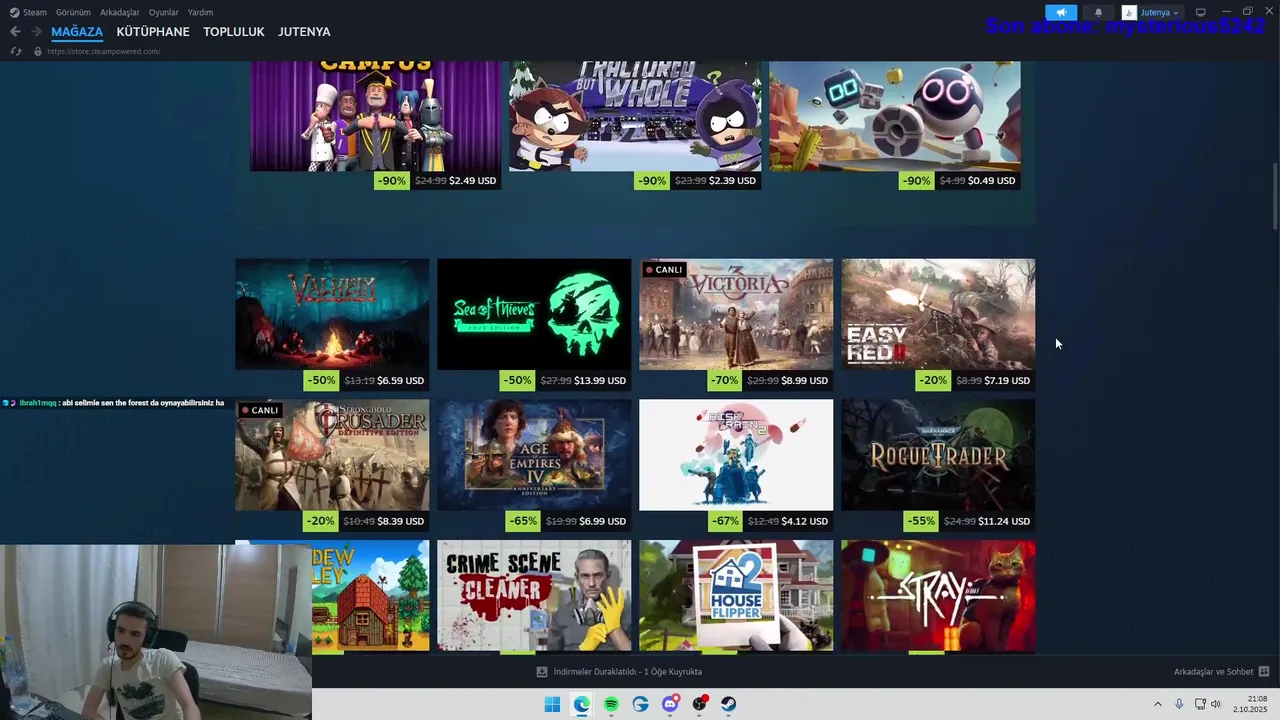Open the Görünüm menu
1280x720 pixels.
coord(73,12)
